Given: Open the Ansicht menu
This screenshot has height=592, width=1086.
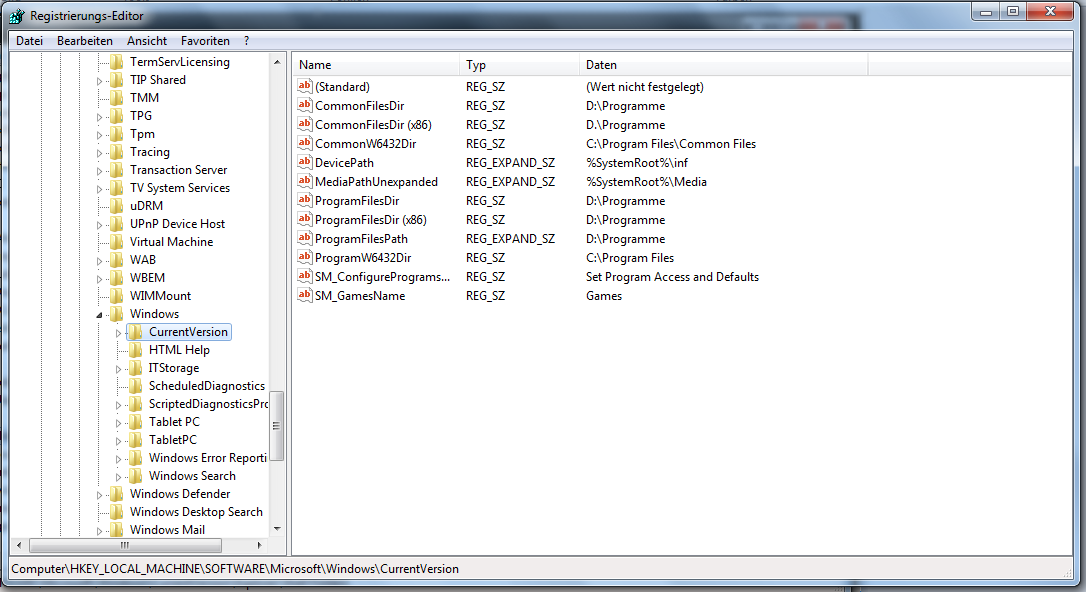Looking at the screenshot, I should point(147,41).
